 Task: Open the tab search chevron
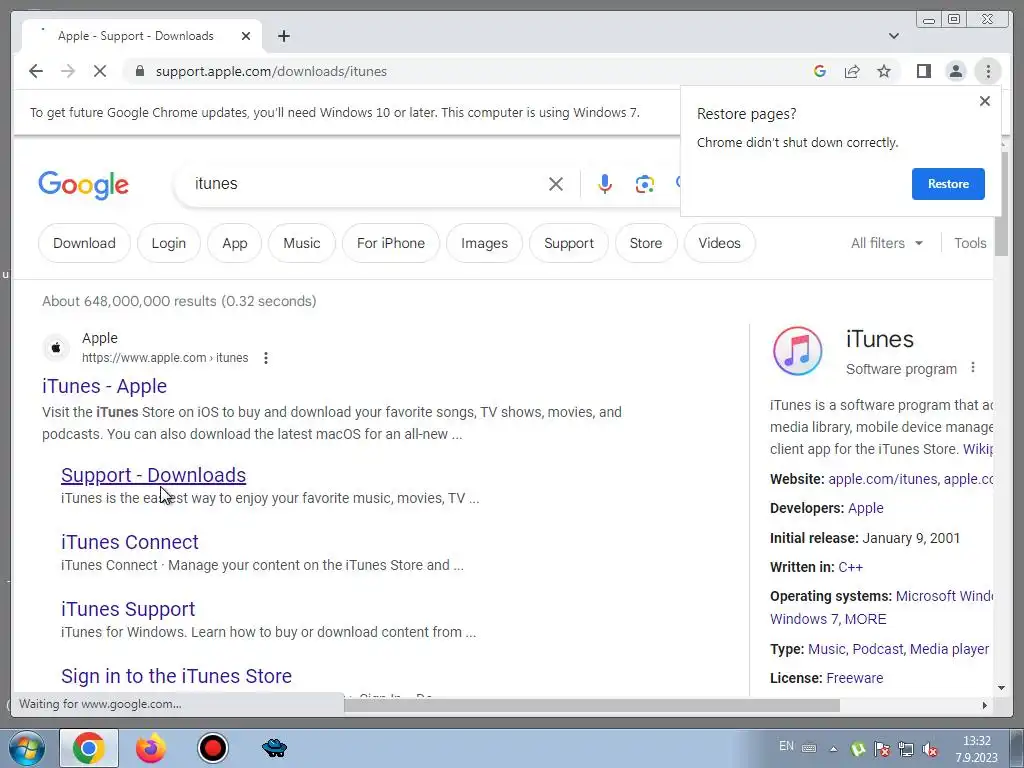click(x=893, y=36)
